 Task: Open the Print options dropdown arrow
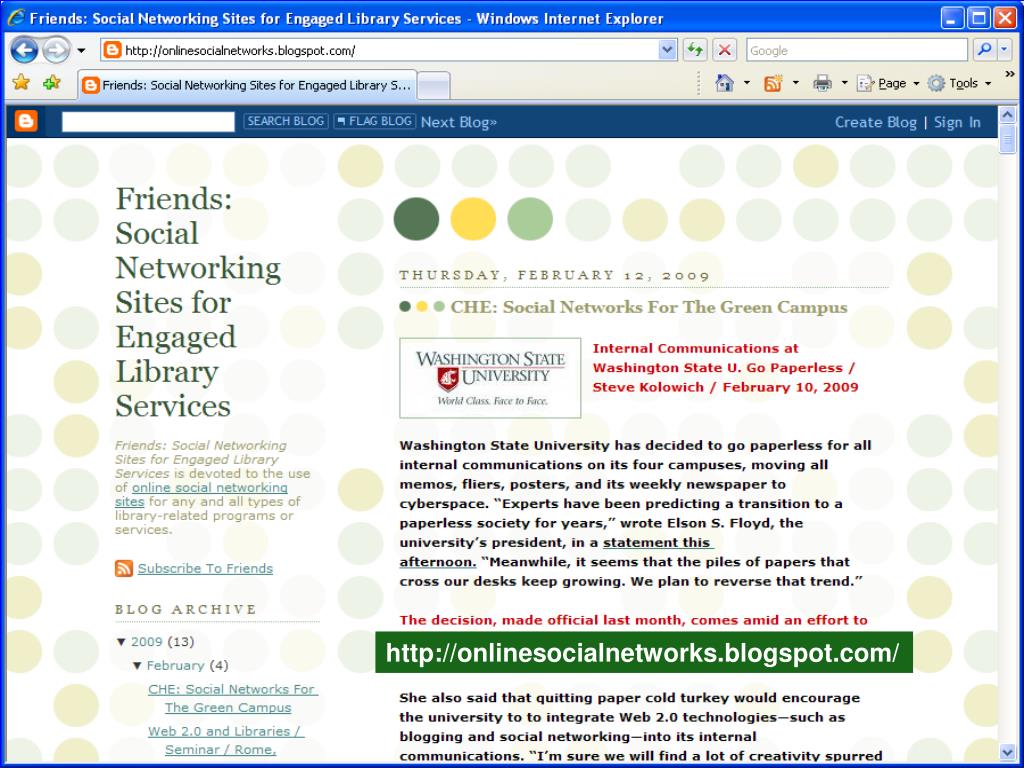pyautogui.click(x=844, y=83)
